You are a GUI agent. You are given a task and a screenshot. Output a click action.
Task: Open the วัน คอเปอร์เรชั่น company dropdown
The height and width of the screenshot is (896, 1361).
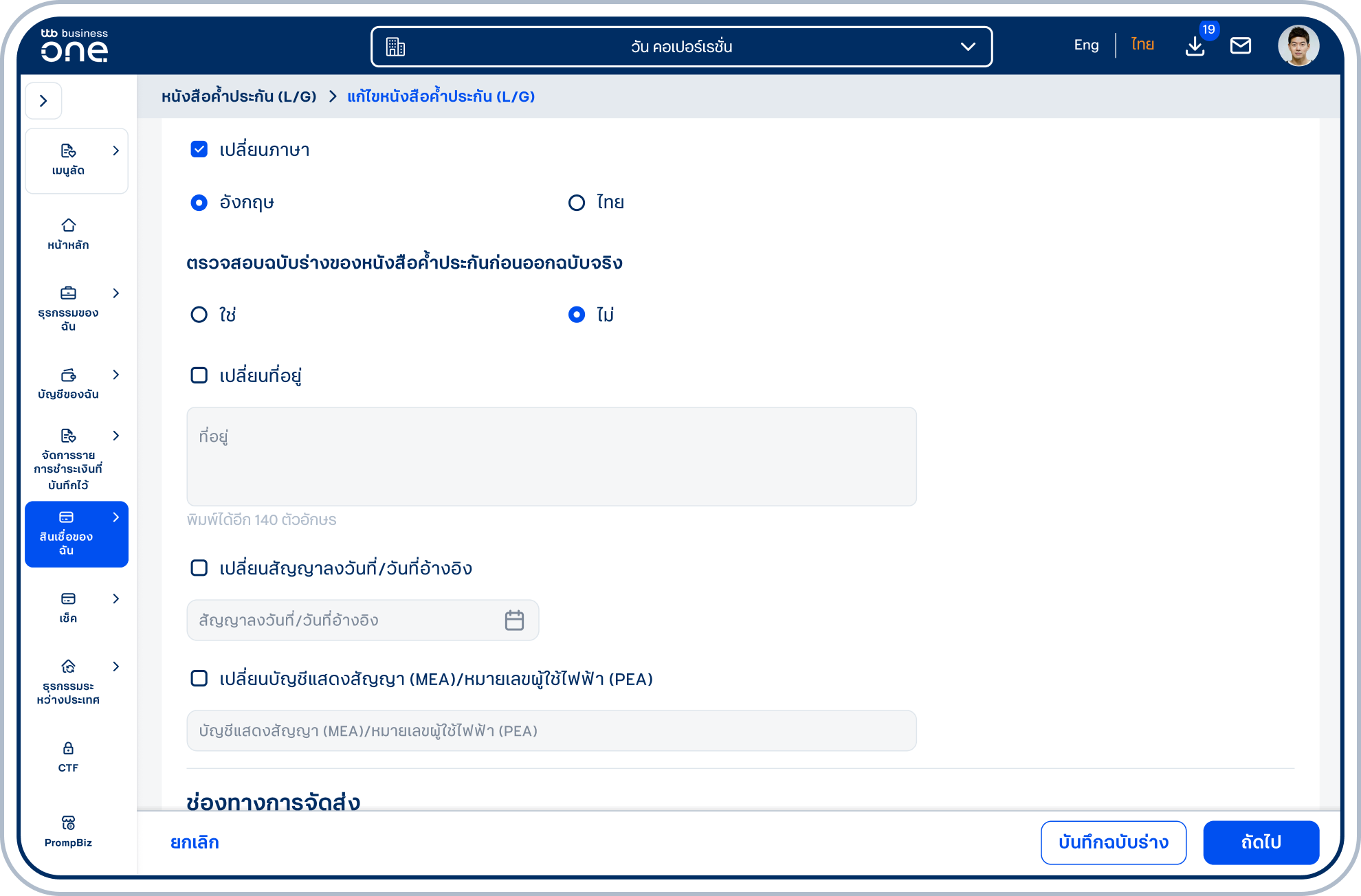[681, 47]
